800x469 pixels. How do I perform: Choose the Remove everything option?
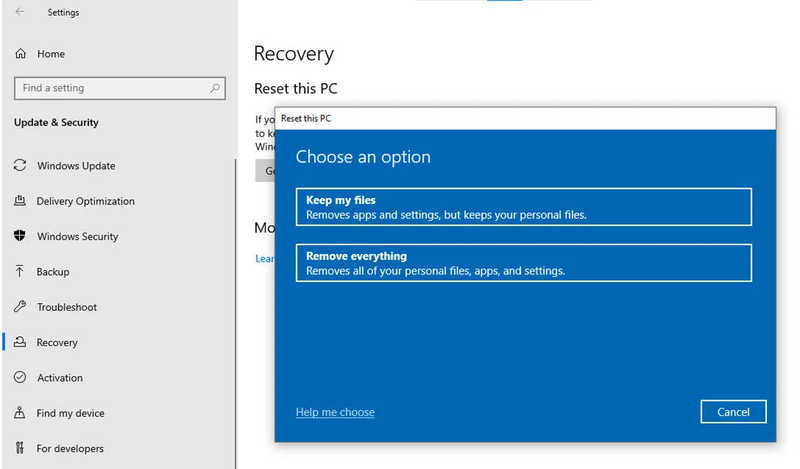[523, 263]
